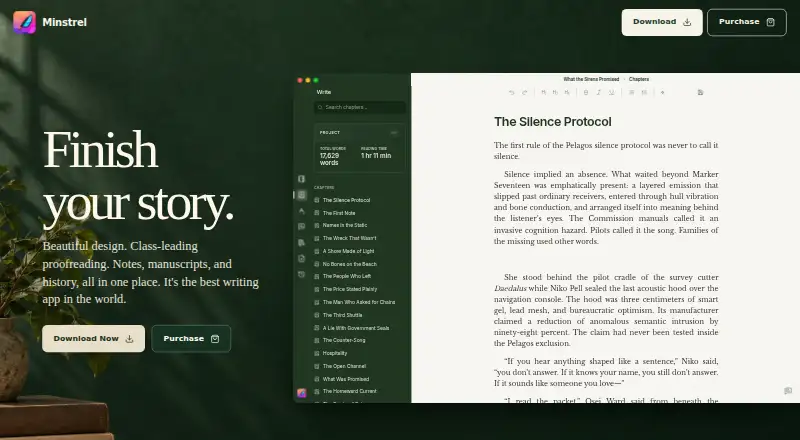Click the Search chapters input field

pos(360,108)
